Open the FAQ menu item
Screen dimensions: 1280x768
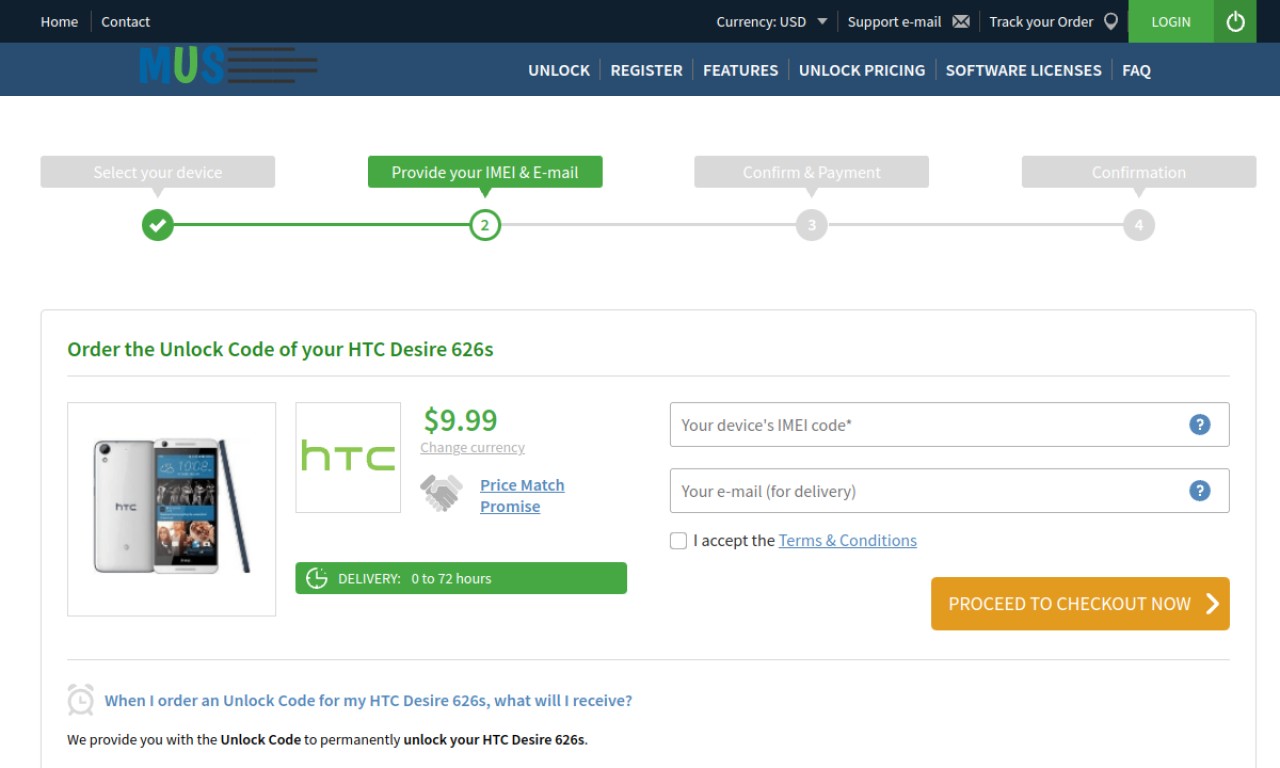1136,70
